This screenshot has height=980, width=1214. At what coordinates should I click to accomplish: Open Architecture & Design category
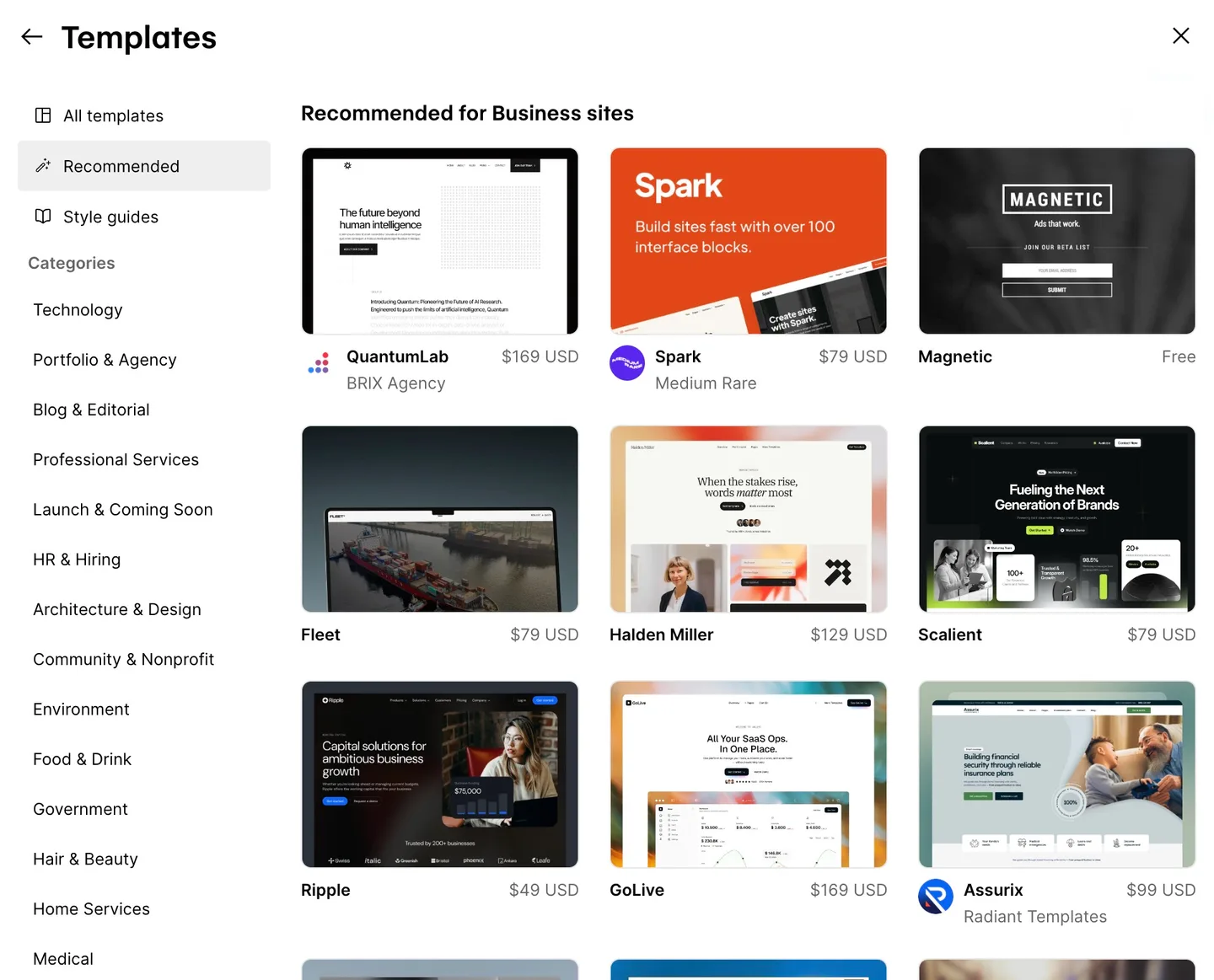click(x=117, y=609)
